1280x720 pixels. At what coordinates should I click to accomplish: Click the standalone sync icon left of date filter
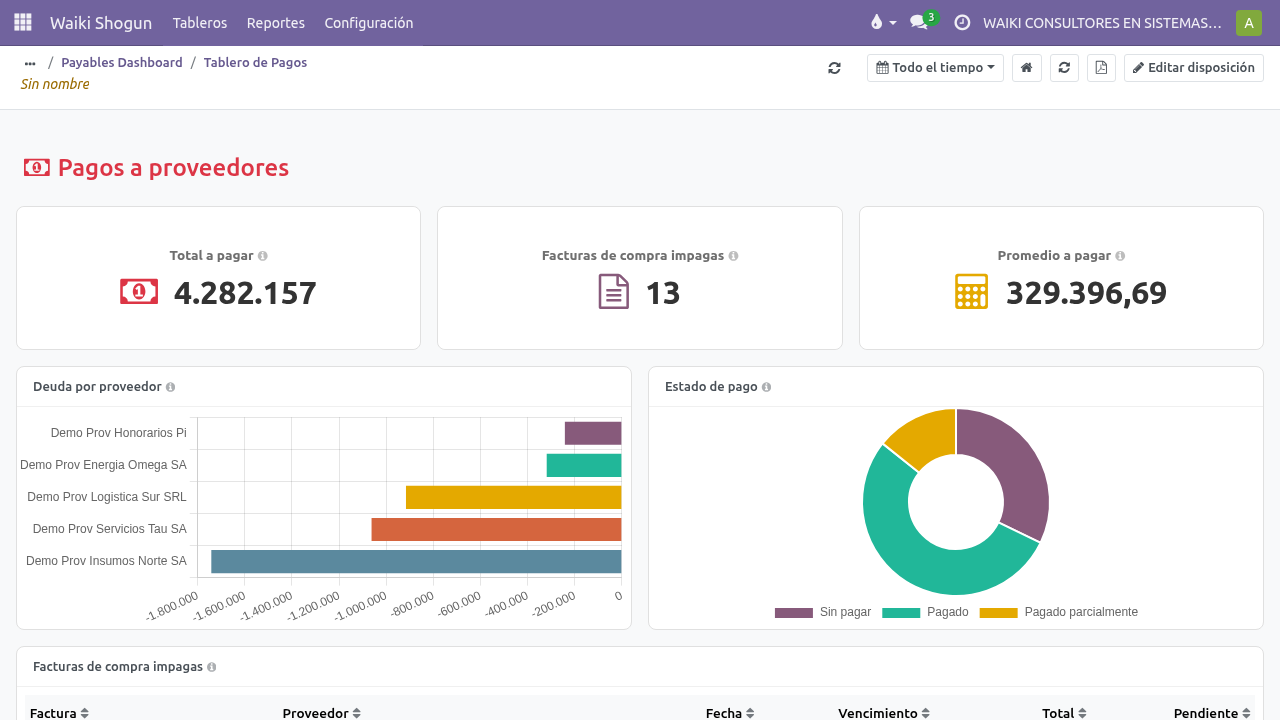coord(834,68)
